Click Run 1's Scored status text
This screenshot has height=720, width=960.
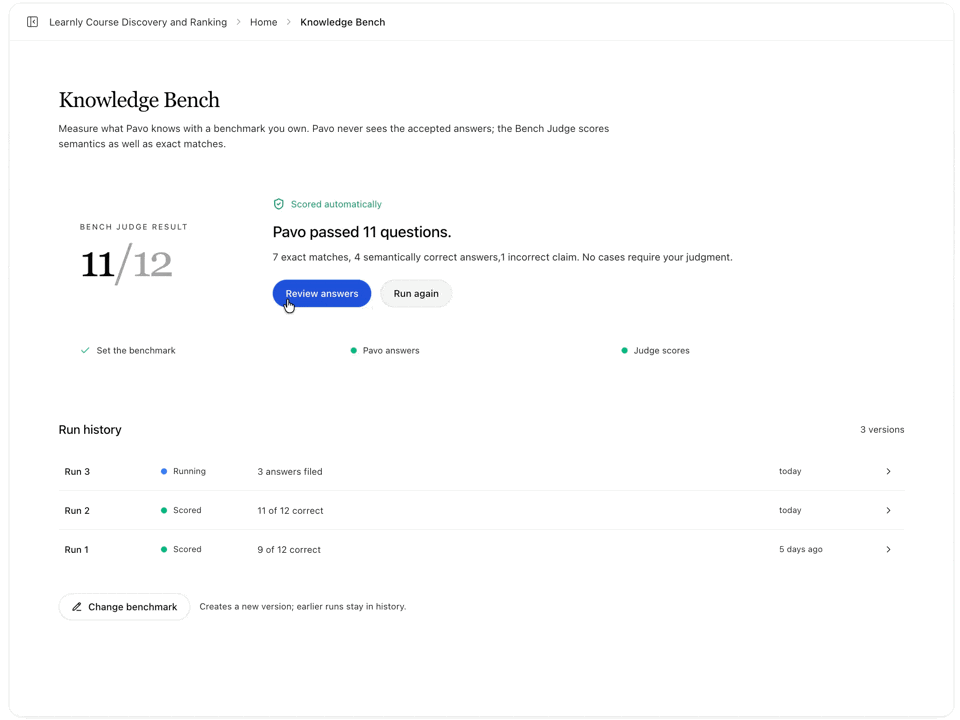187,549
